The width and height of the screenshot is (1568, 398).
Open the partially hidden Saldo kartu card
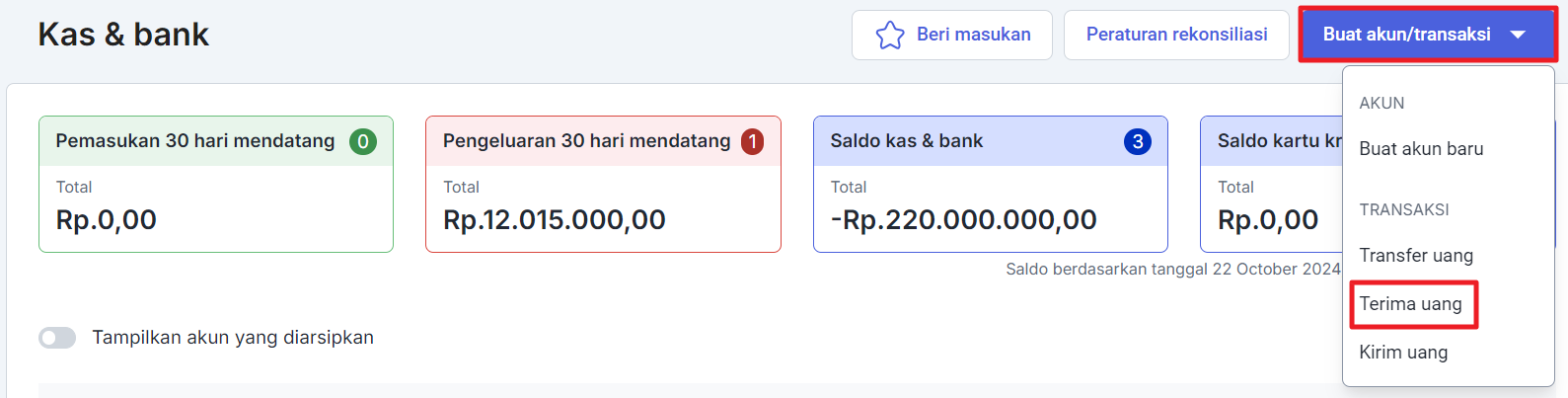click(1271, 184)
